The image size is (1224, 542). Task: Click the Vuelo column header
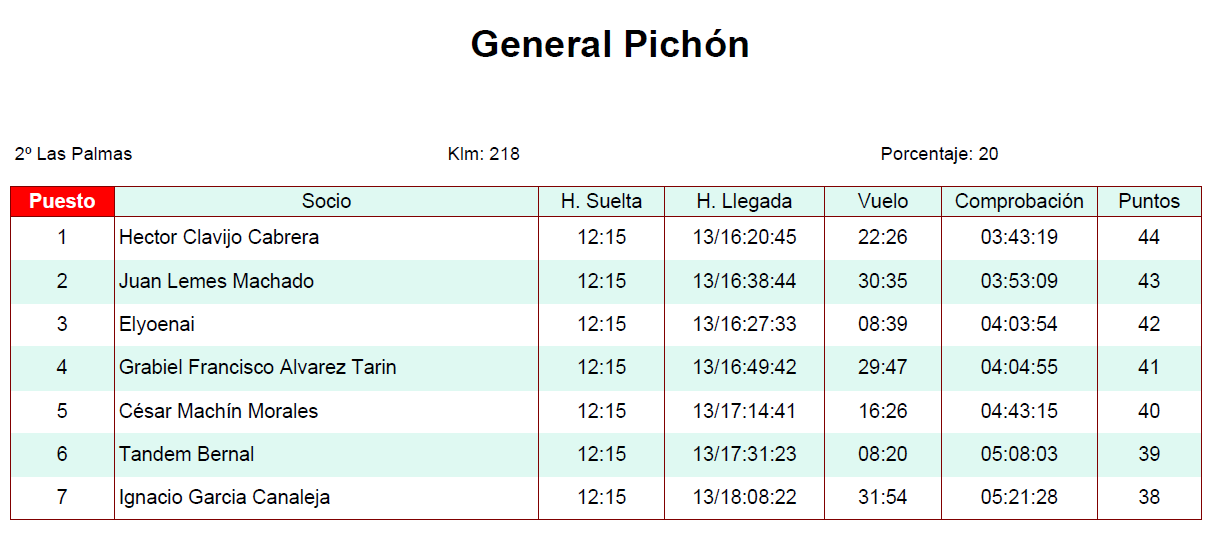tap(882, 201)
